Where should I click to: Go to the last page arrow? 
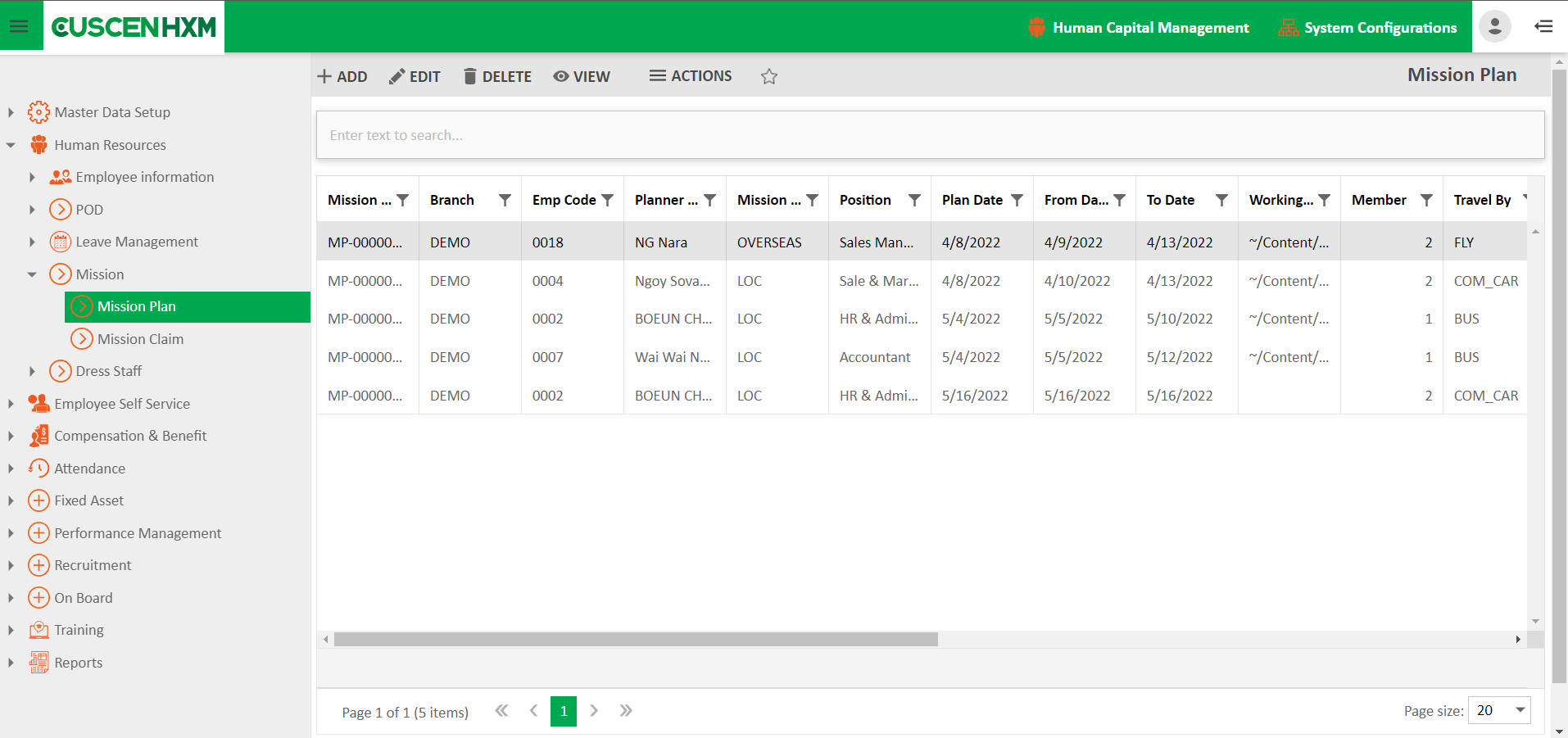click(626, 711)
